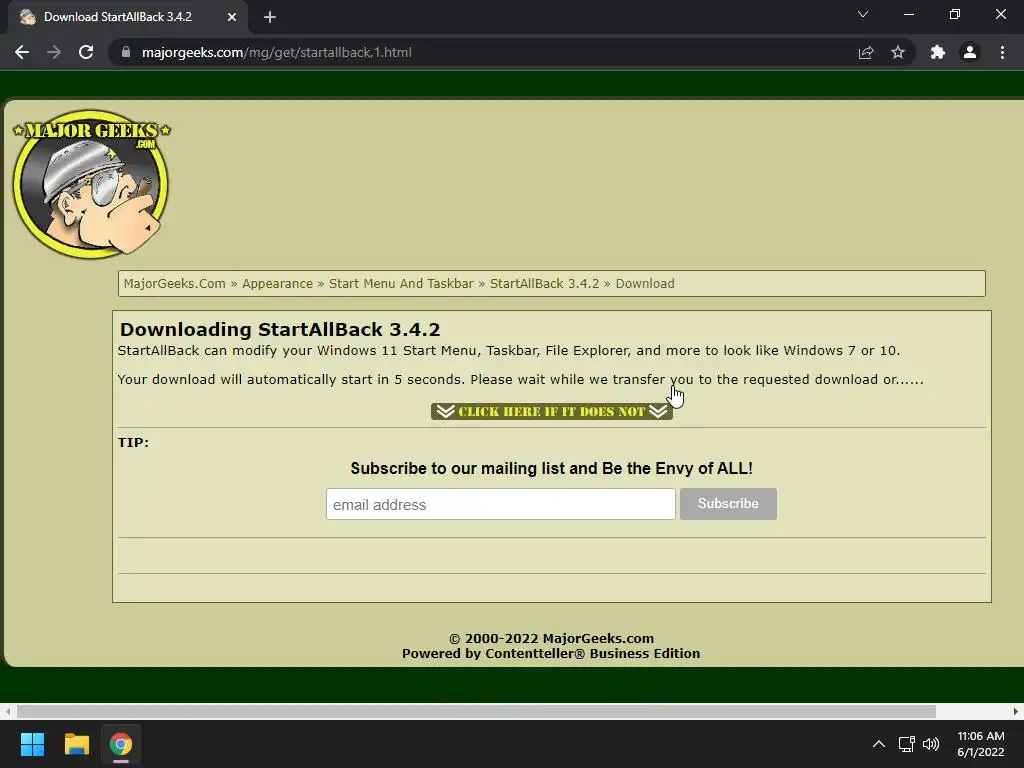Click the scrollbar's left arrow

(7, 711)
